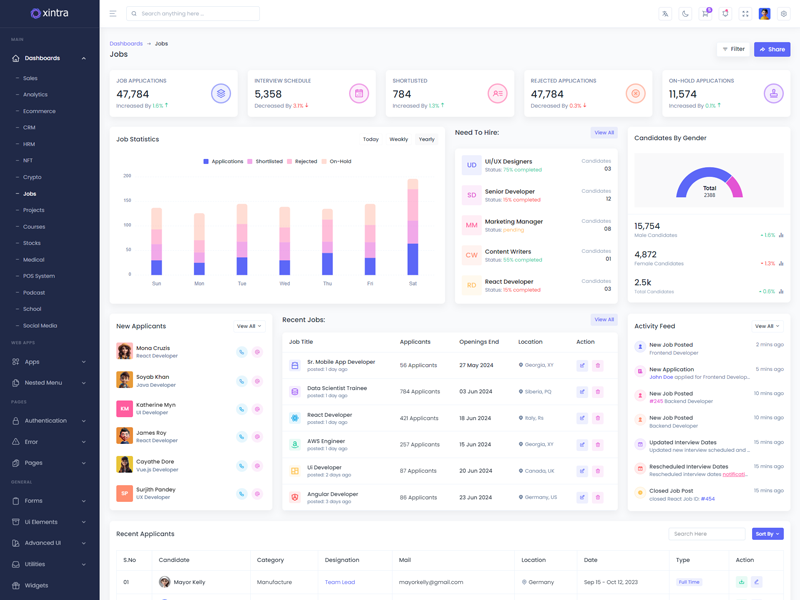
Task: Enter fullscreen using the header icon
Action: point(745,14)
